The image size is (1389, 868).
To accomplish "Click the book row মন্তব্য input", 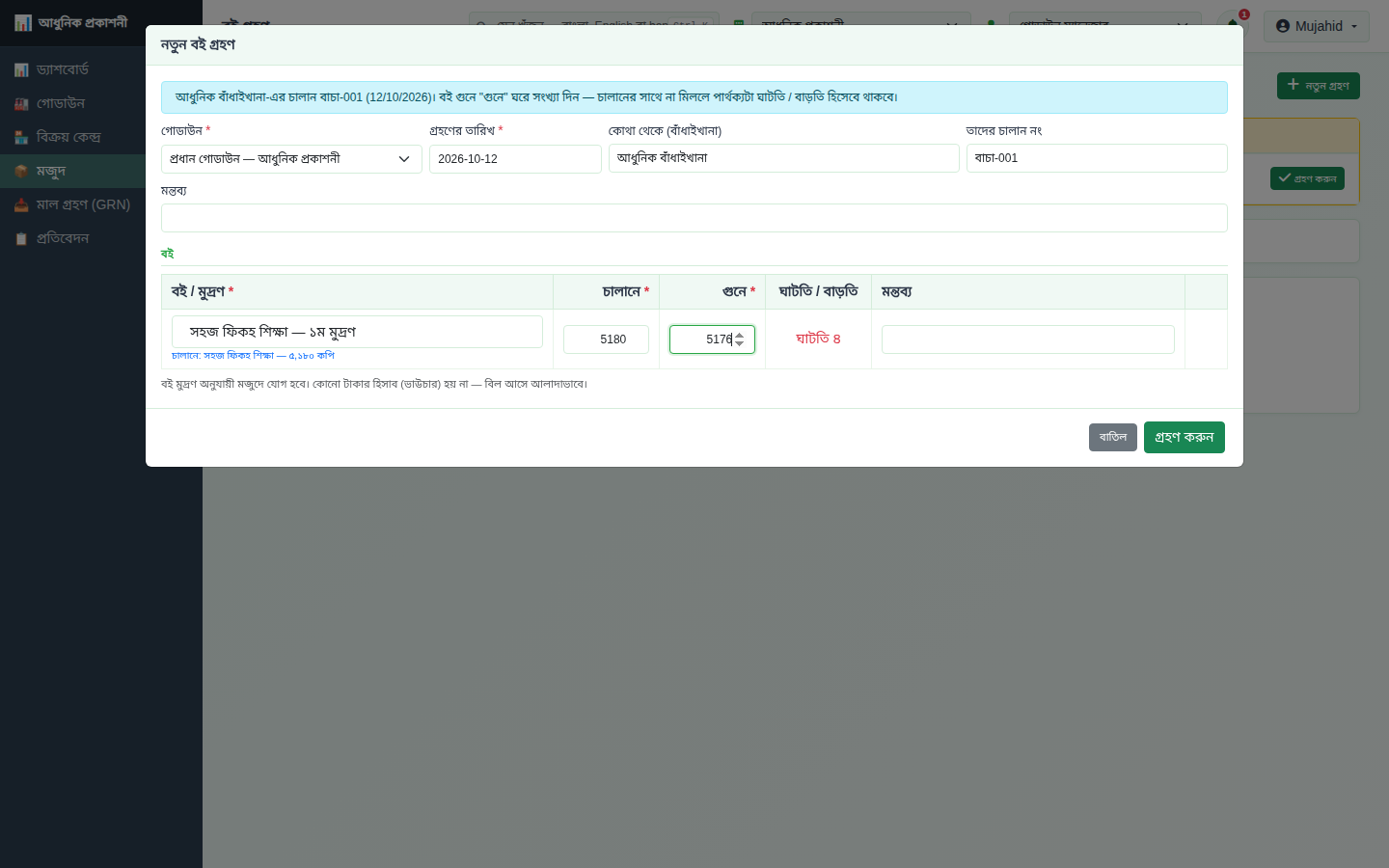I will pos(1028,339).
